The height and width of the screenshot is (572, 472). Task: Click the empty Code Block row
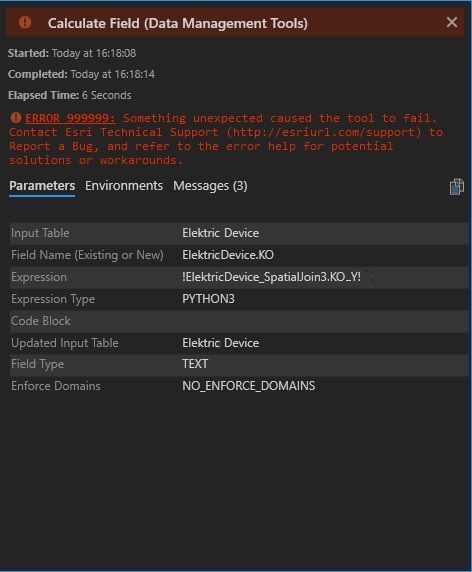[x=239, y=321]
